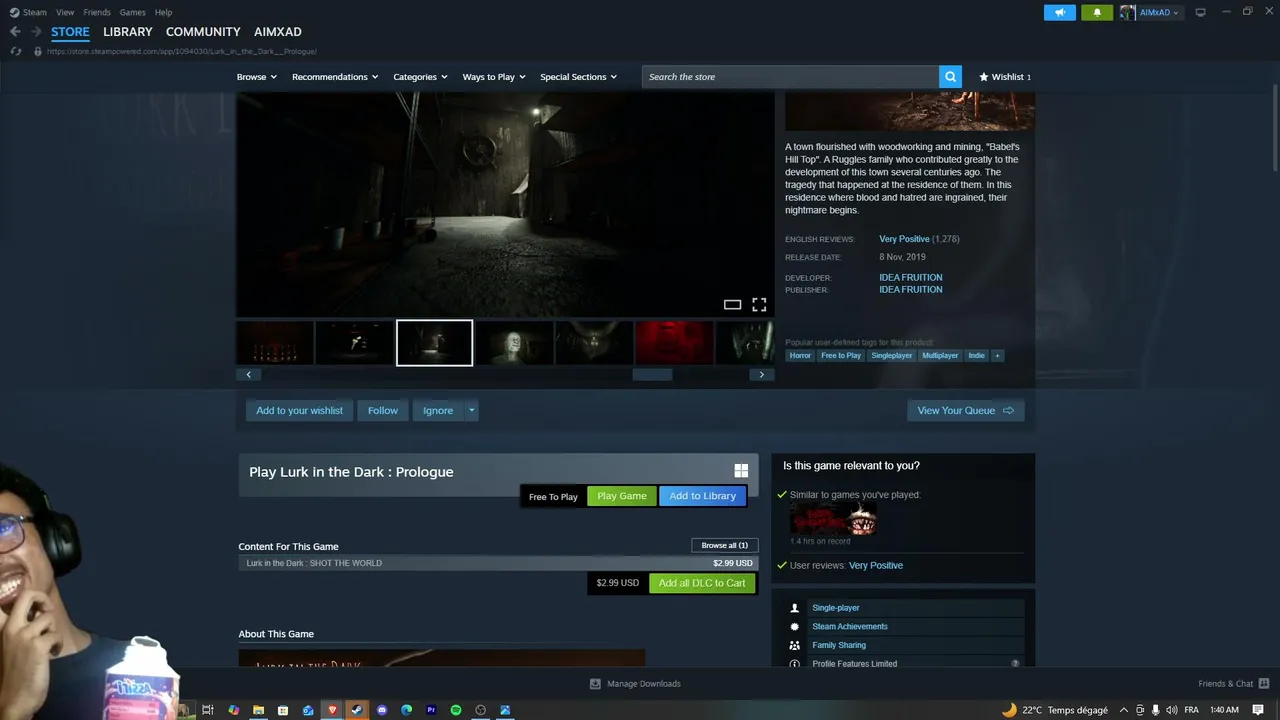Open Manage Downloads
This screenshot has height=720, width=1280.
point(635,684)
